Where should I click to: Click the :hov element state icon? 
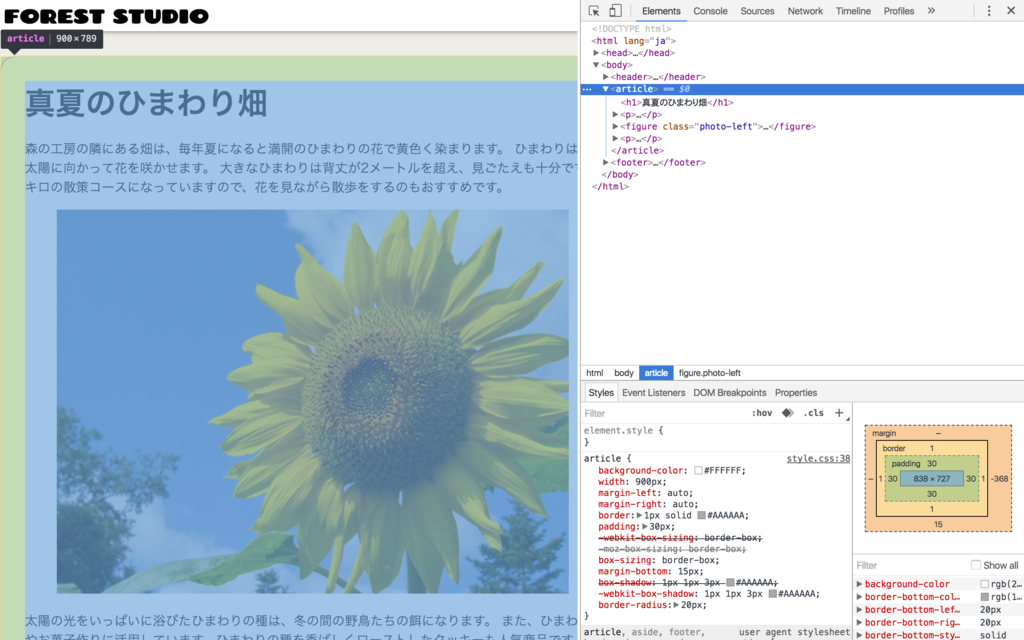tap(761, 413)
